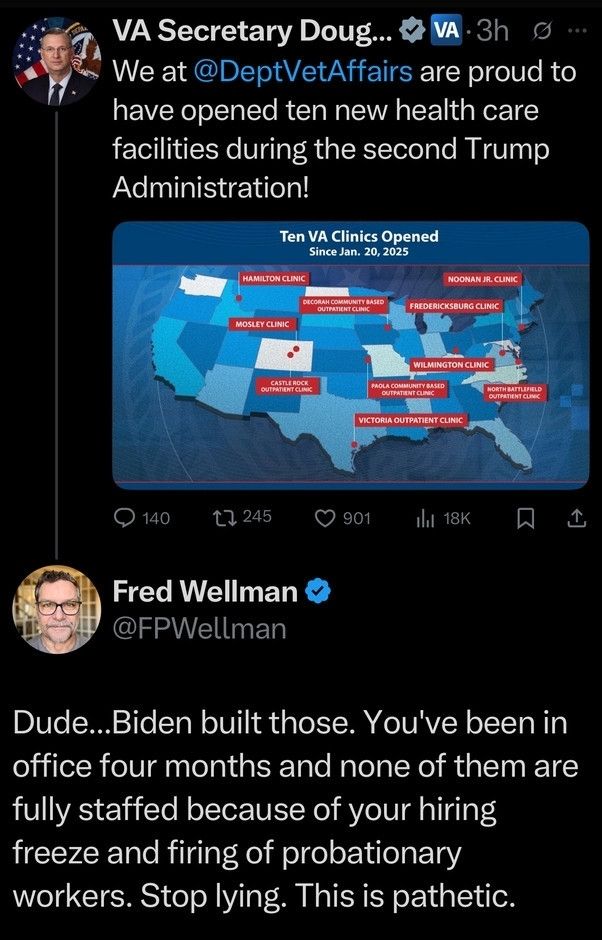Repost the VA Secretary tweet
The image size is (602, 940).
[x=227, y=517]
